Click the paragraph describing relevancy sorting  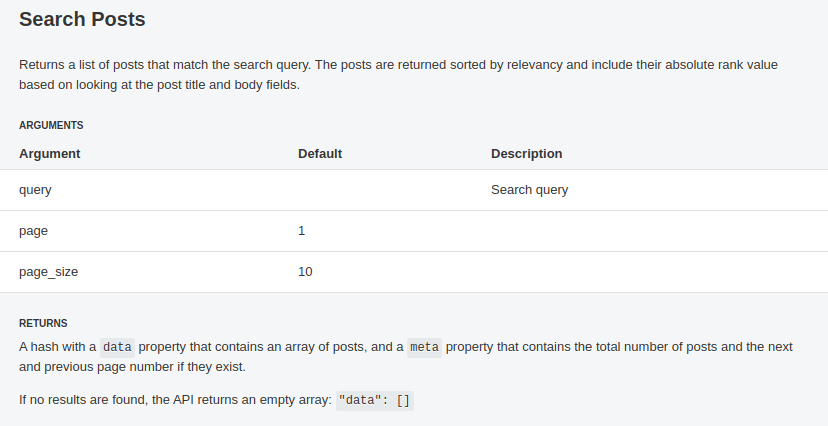398,74
